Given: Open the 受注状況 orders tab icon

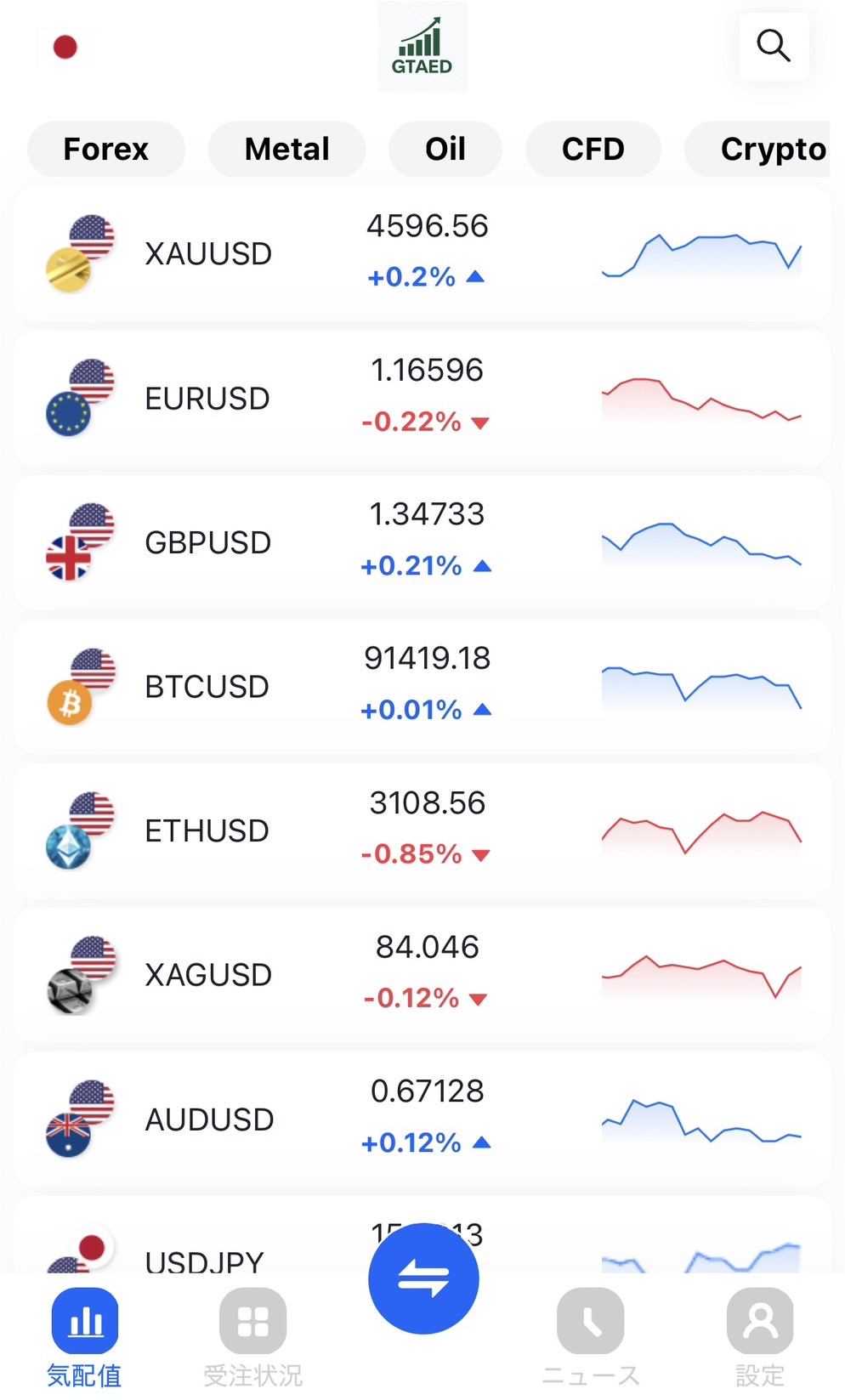Looking at the screenshot, I should click(252, 1320).
